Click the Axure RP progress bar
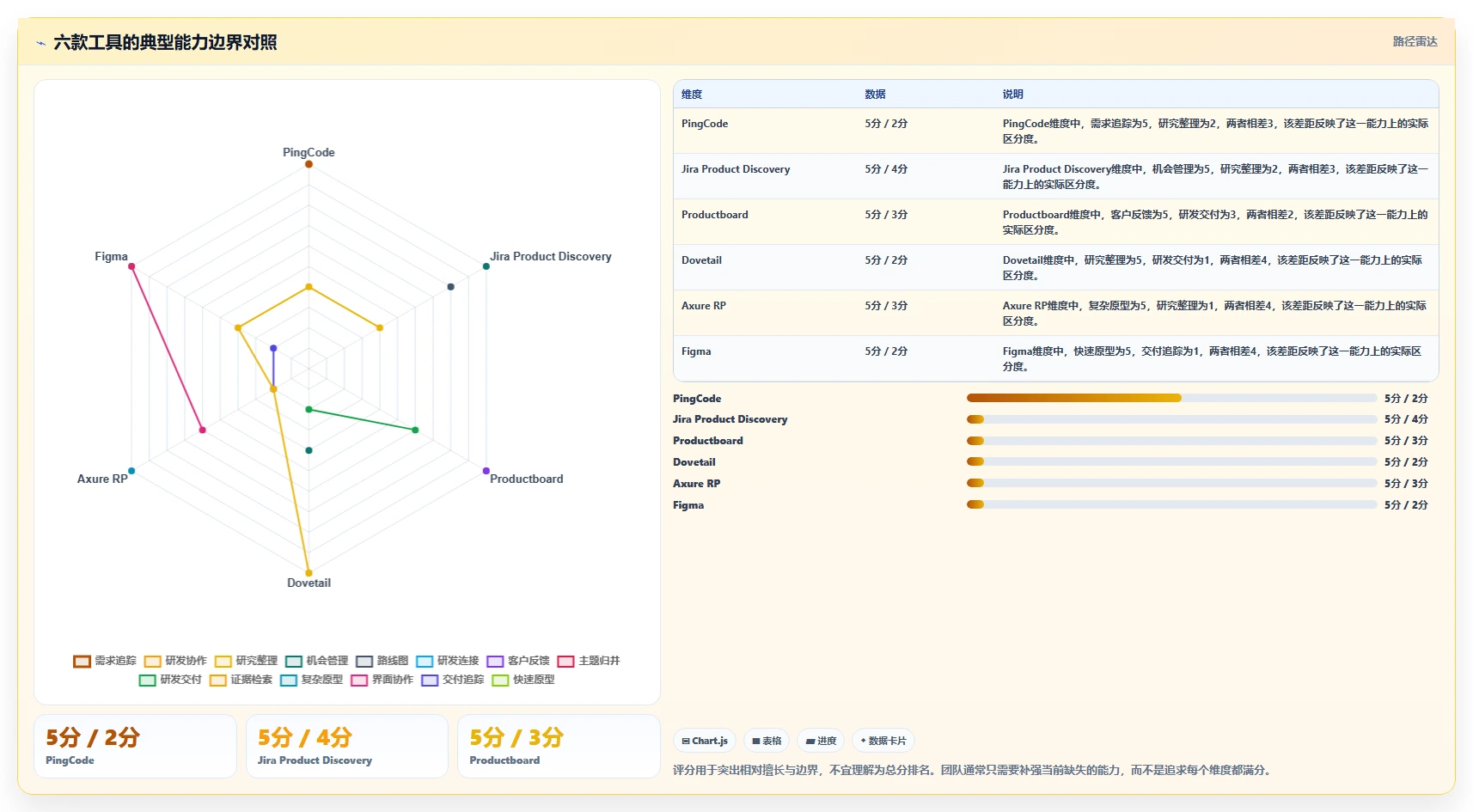Image resolution: width=1473 pixels, height=812 pixels. 1171,483
